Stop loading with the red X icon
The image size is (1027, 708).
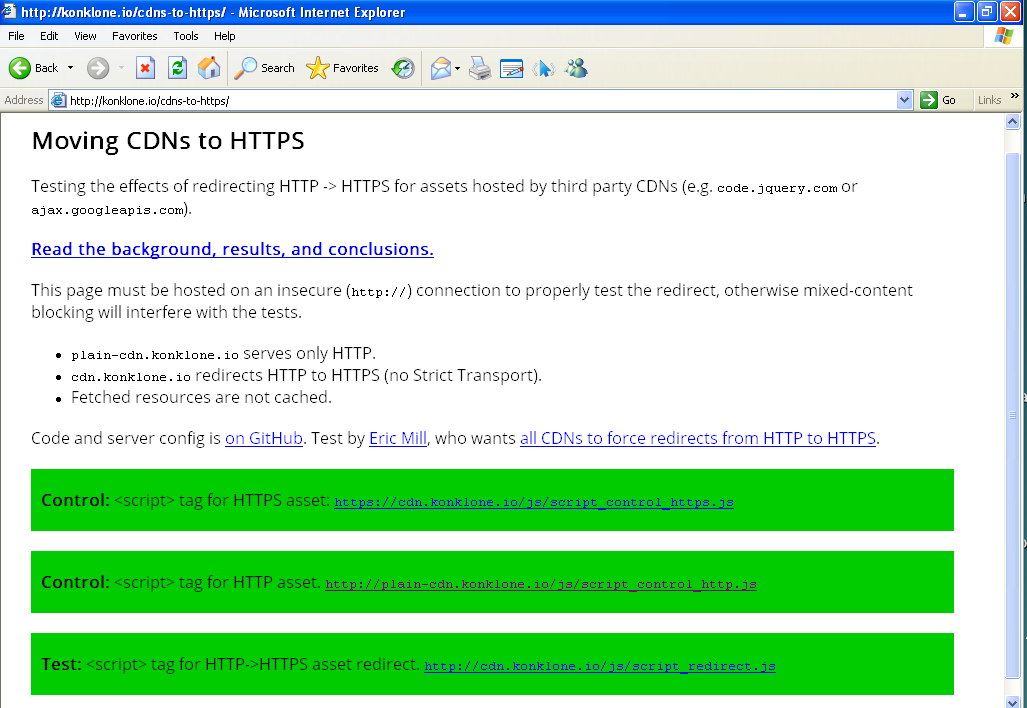pyautogui.click(x=145, y=67)
